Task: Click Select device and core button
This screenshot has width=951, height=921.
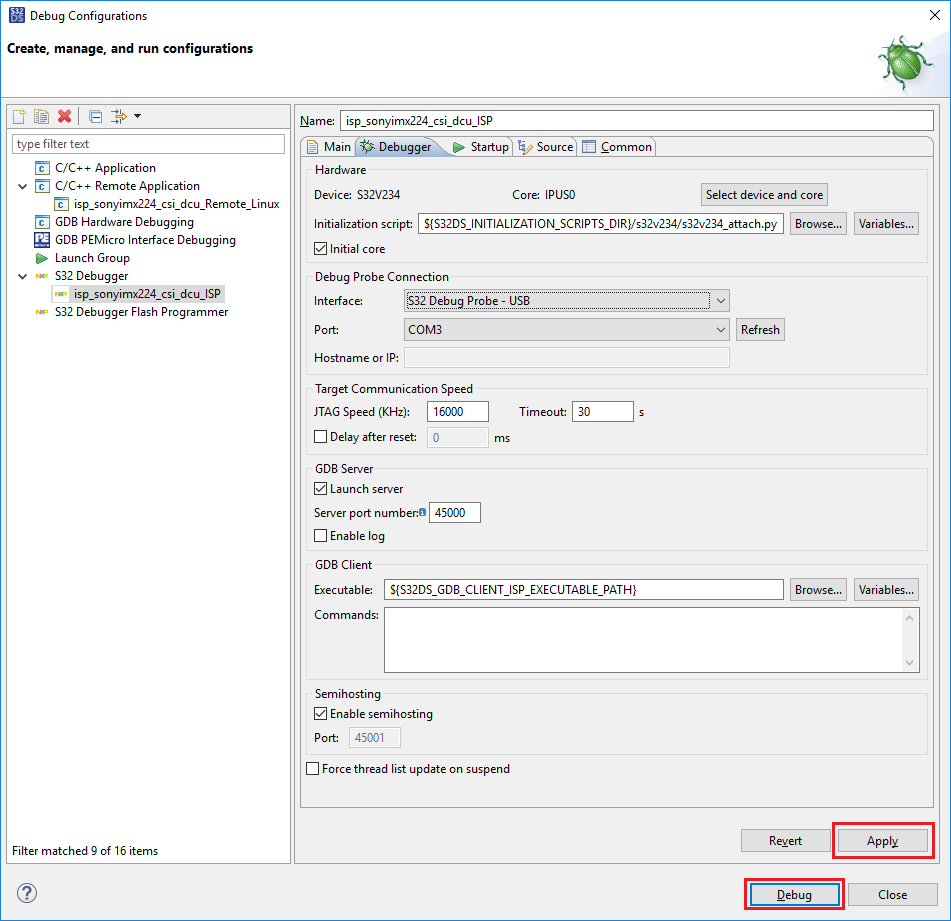Action: [764, 195]
